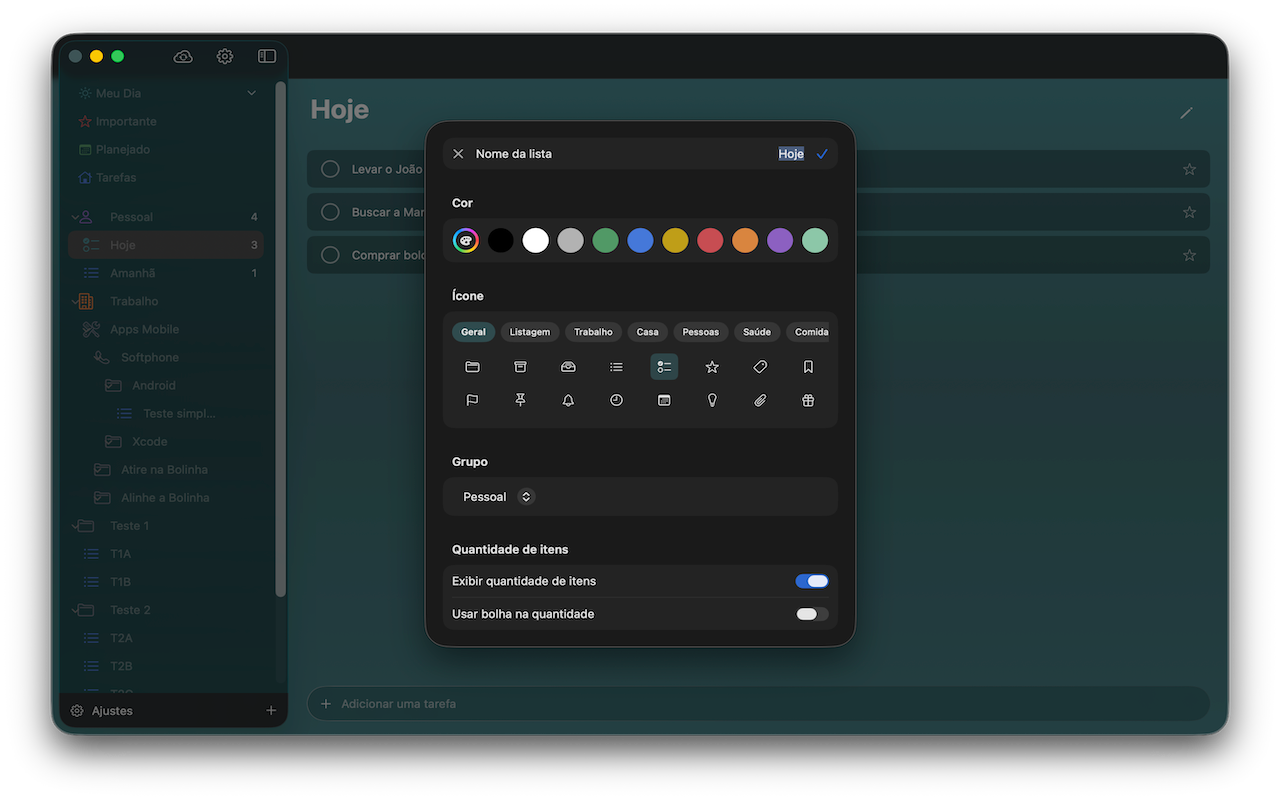Confirm list name with the blue checkmark
Viewport: 1280px width, 800px height.
[822, 153]
